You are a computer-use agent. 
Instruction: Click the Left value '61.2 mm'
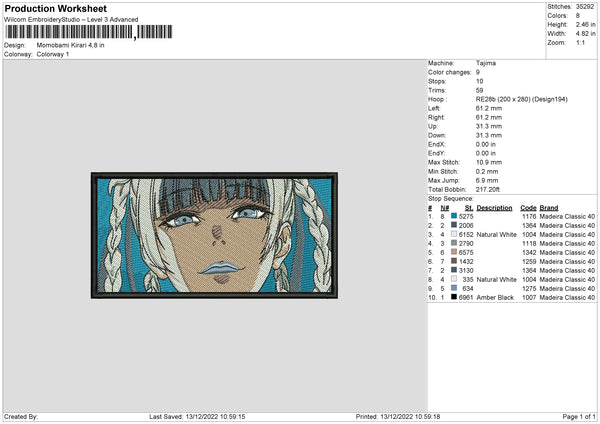tap(489, 108)
